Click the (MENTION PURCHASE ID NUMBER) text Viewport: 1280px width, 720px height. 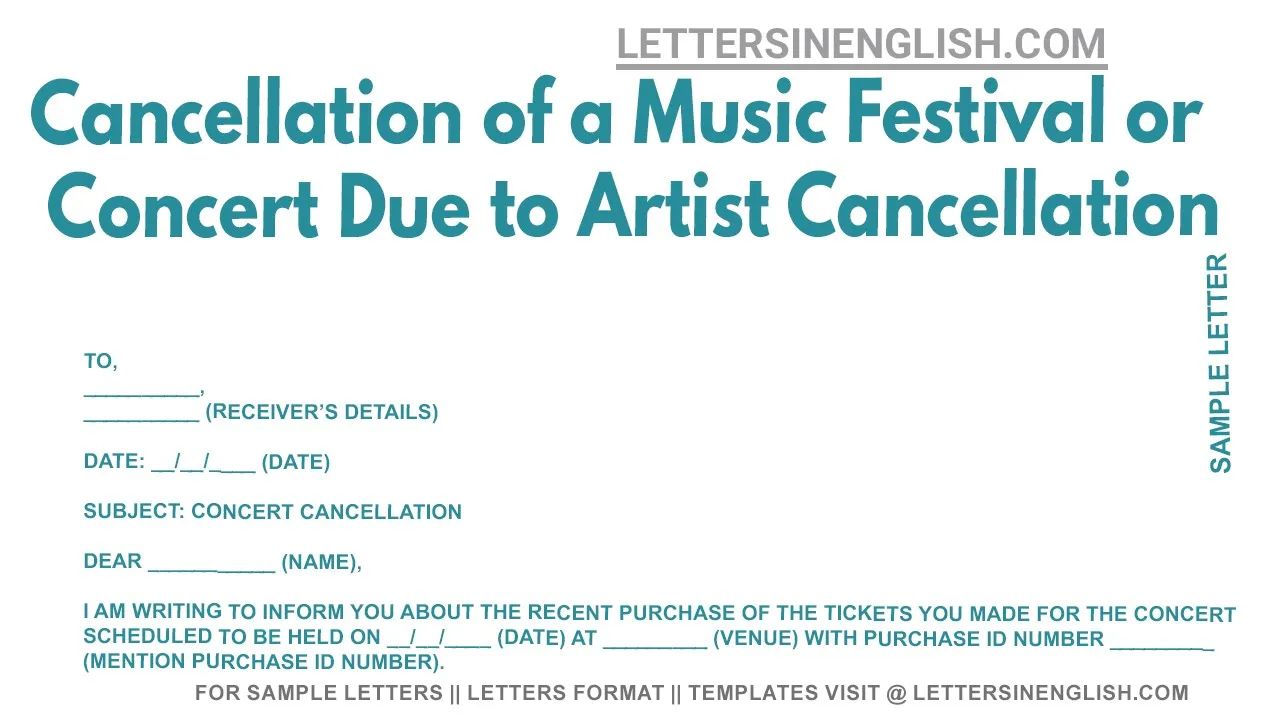click(x=264, y=662)
